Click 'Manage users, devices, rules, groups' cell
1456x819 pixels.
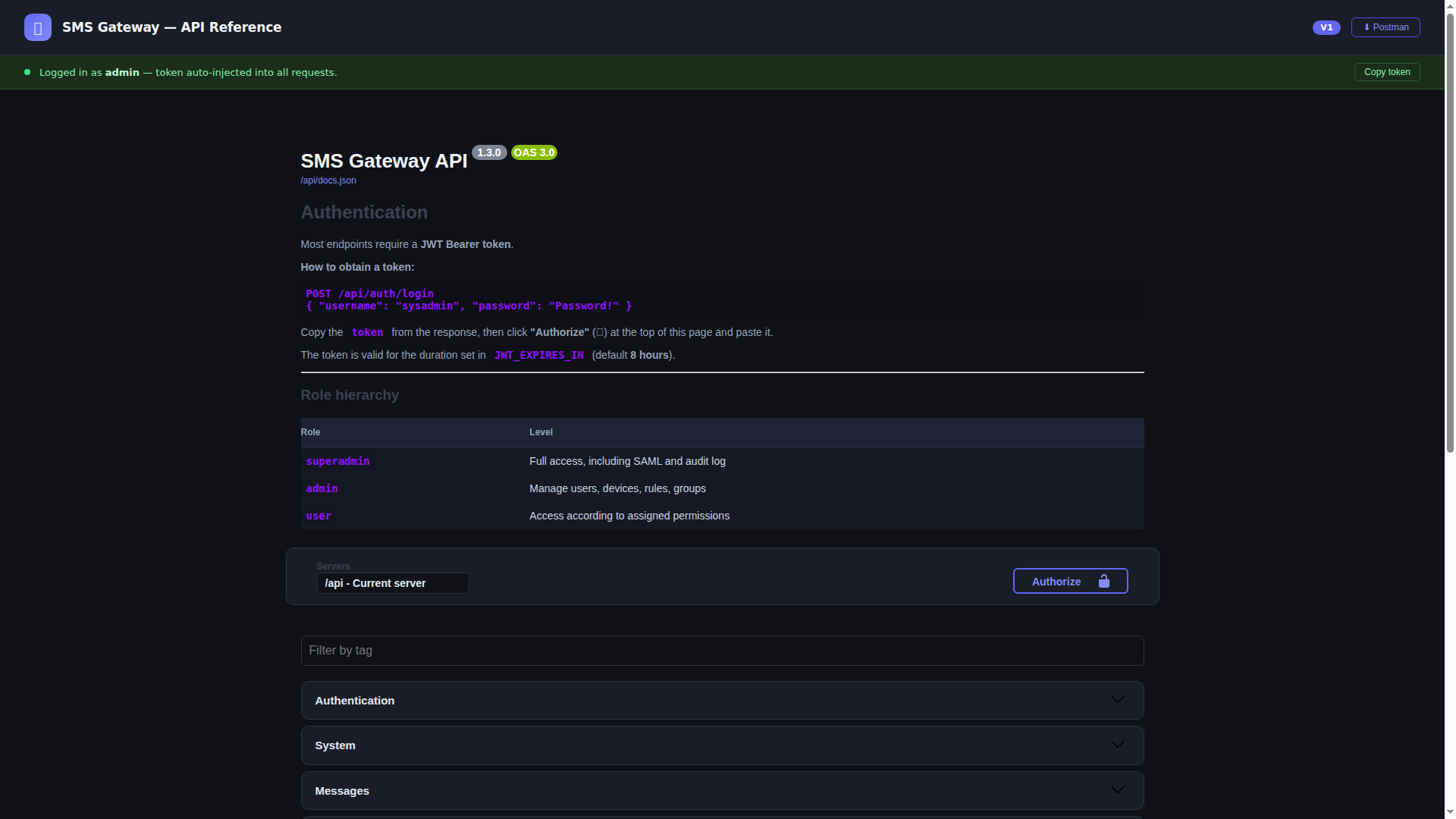(x=617, y=488)
